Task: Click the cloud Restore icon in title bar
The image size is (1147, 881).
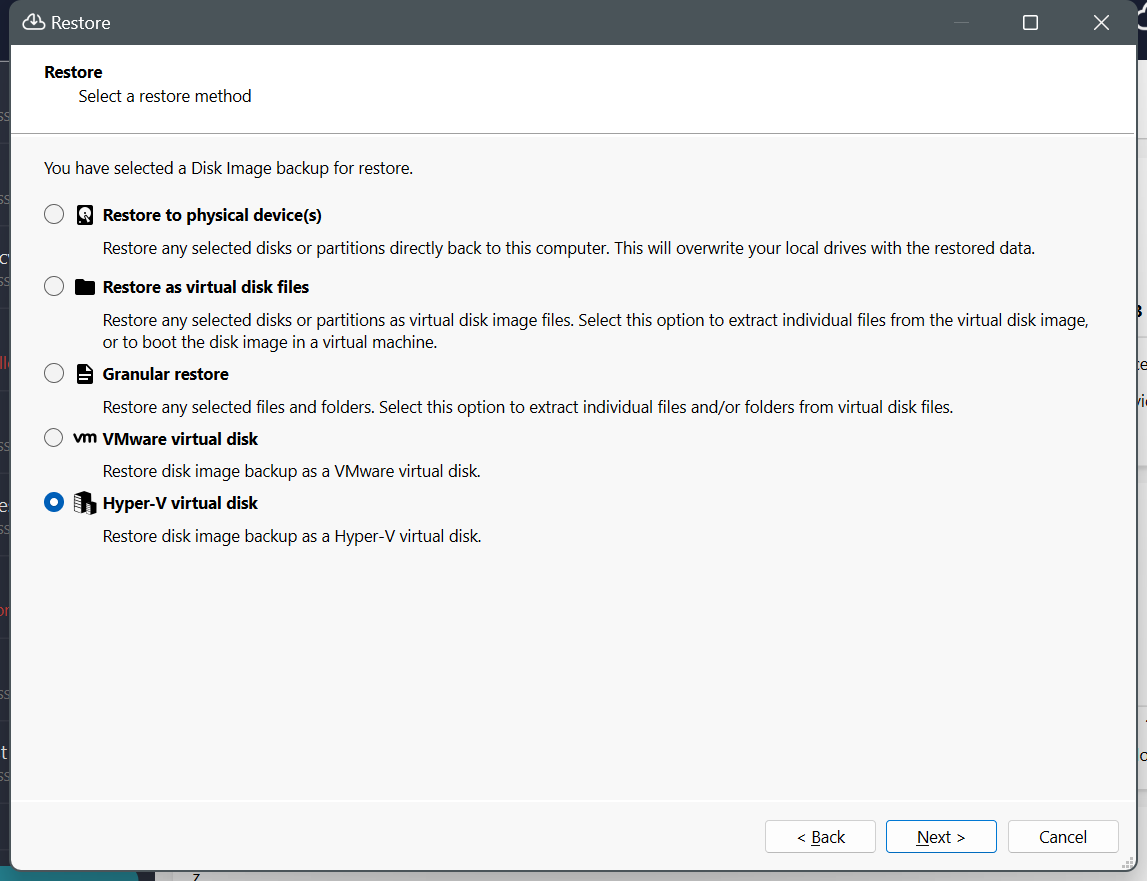Action: click(x=34, y=22)
